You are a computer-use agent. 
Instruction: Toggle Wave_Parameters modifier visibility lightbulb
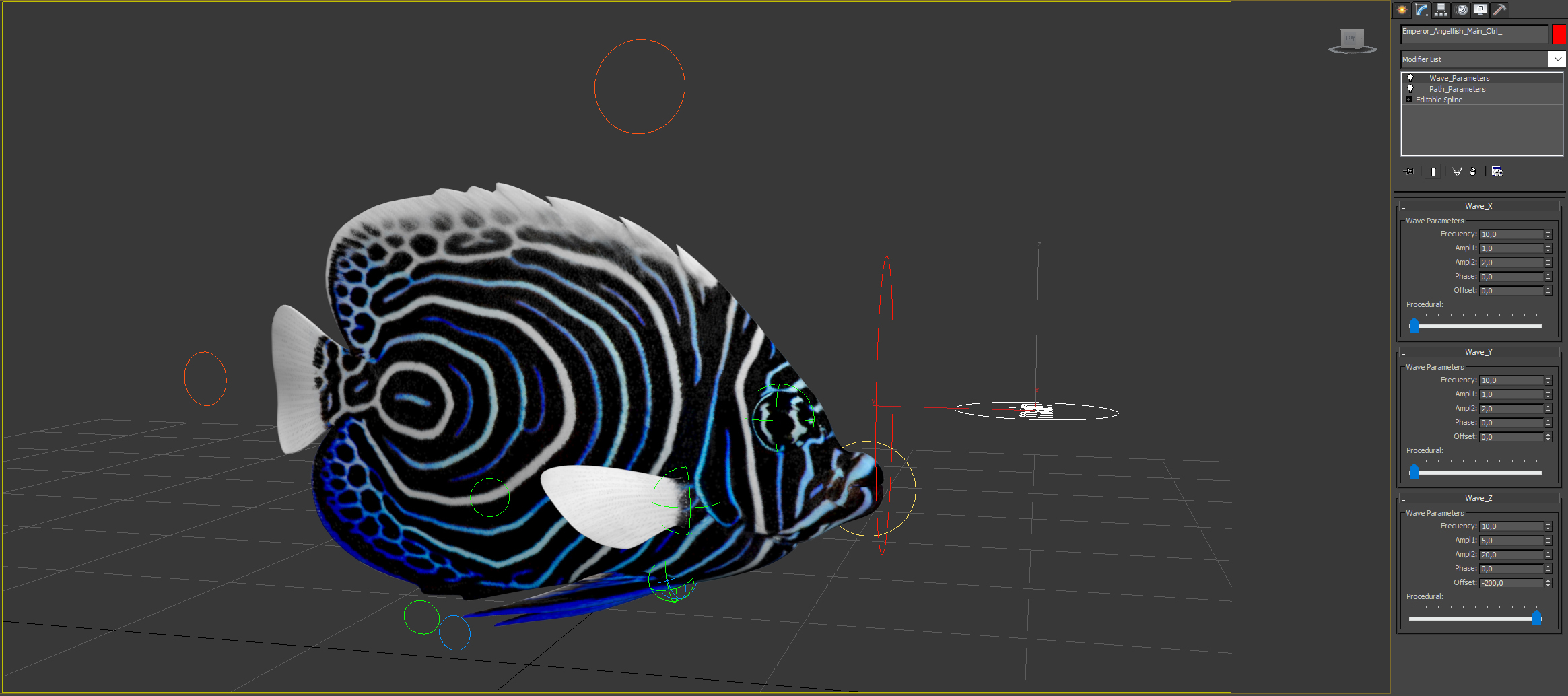pyautogui.click(x=1410, y=77)
